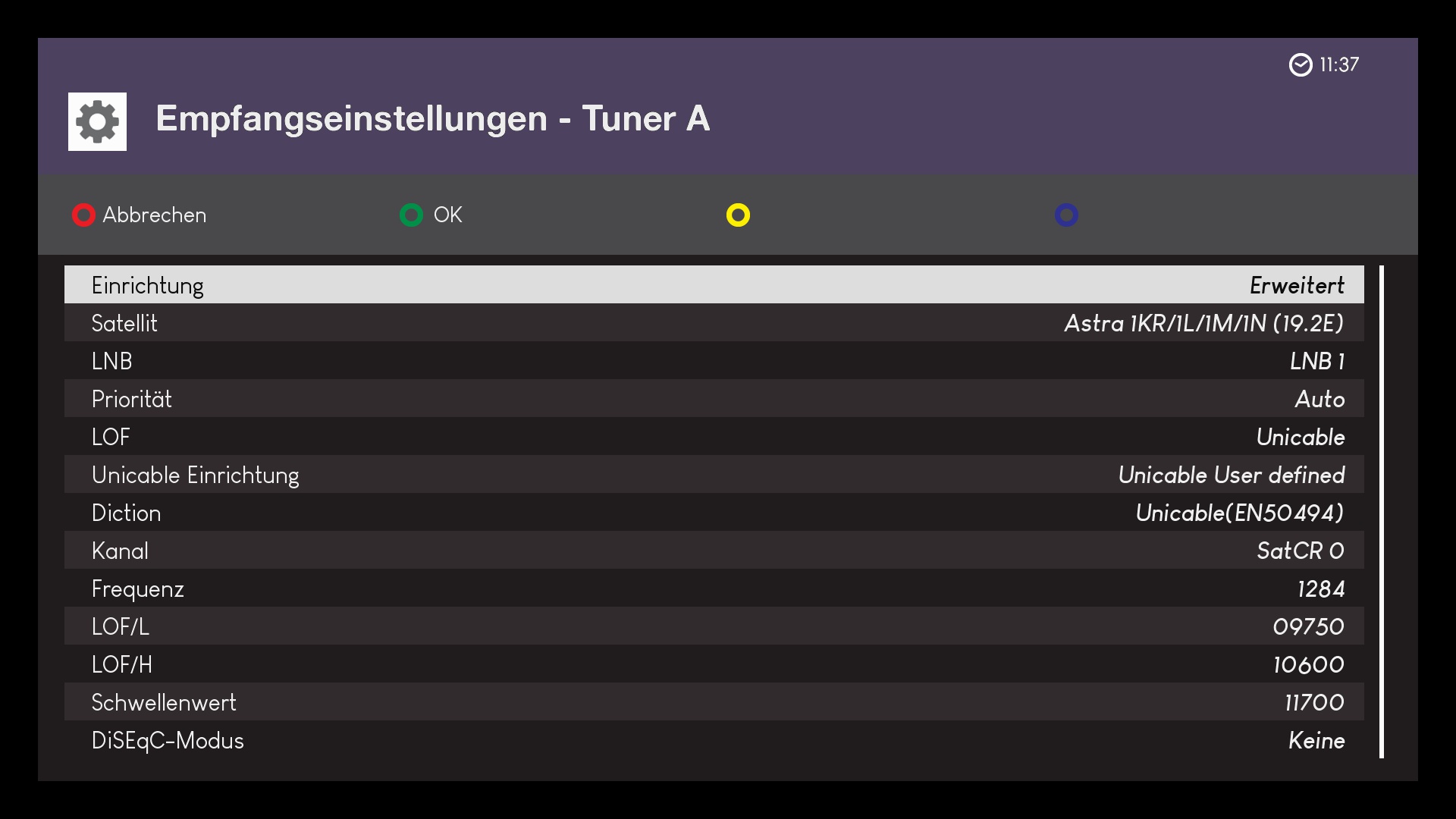Change the LNB 1 selection
This screenshot has height=819, width=1456.
pos(1317,362)
